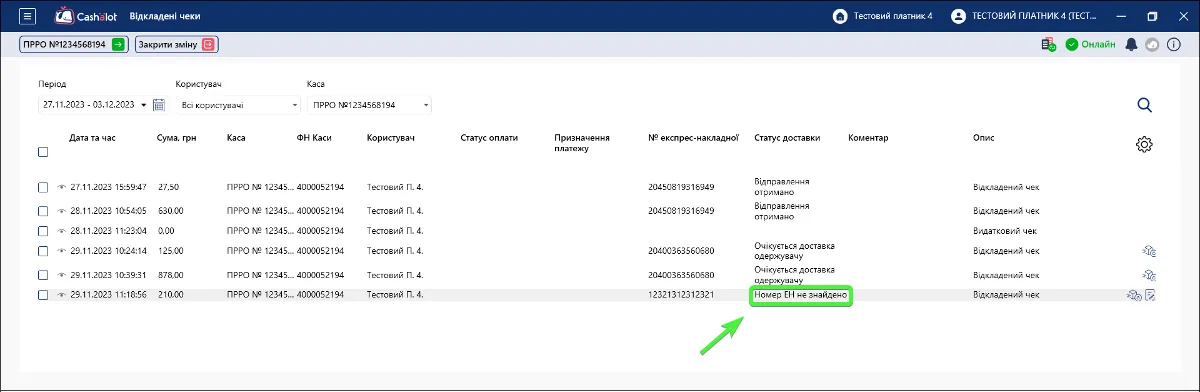Open the notifications bell
Viewport: 1200px width, 392px height.
[1132, 45]
